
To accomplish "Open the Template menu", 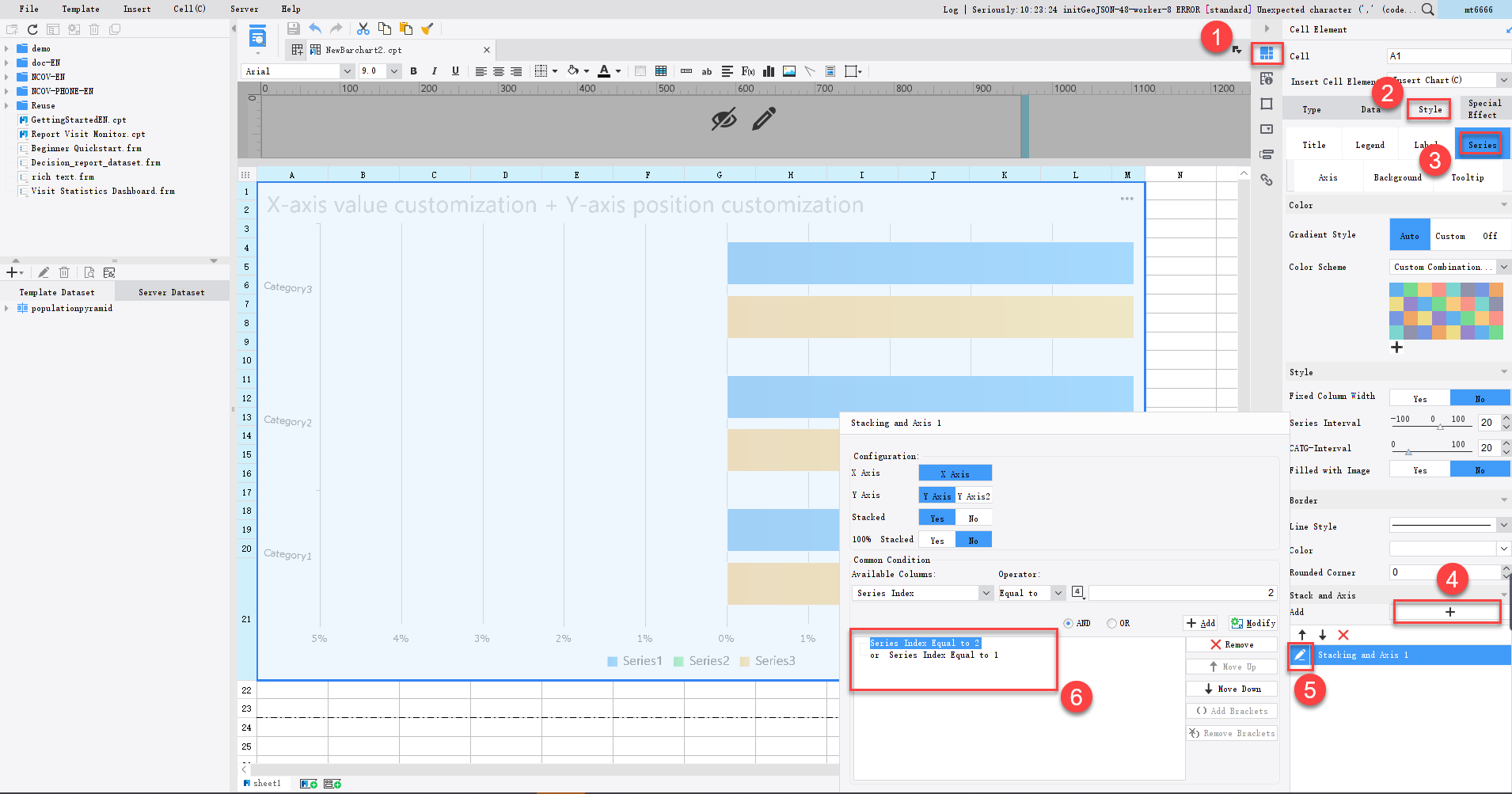I will click(x=80, y=9).
